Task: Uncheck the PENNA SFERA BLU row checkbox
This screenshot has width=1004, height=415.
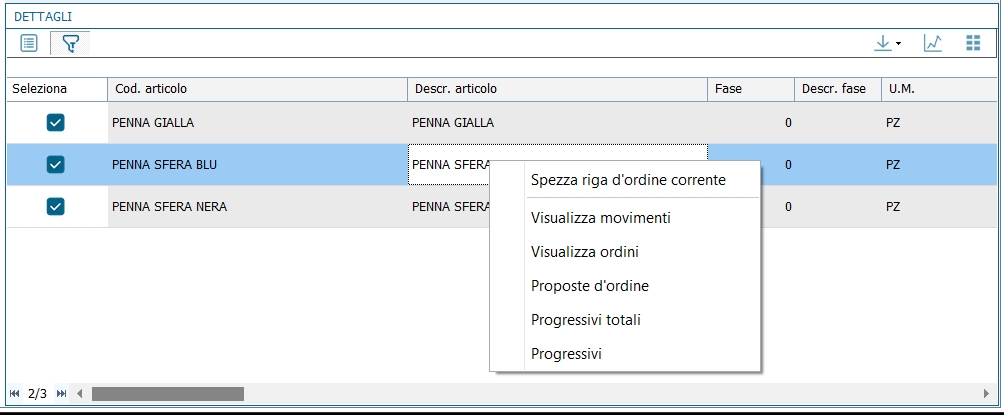Action: (56, 164)
